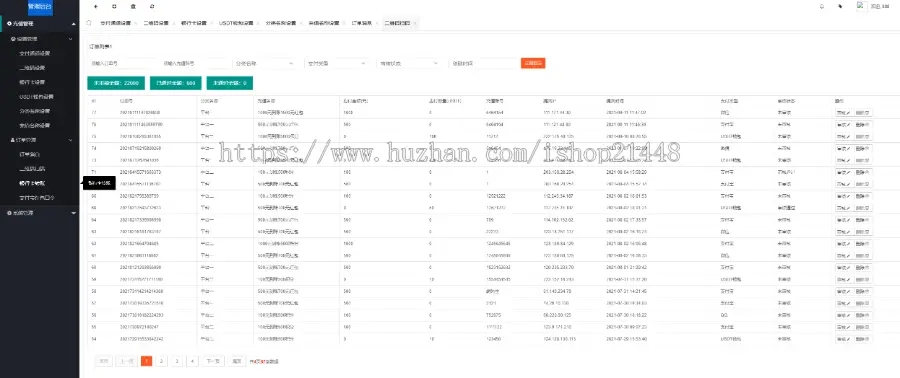Viewport: 900px width, 378px height.
Task: Click the green amount button showing 0
Action: [230, 83]
